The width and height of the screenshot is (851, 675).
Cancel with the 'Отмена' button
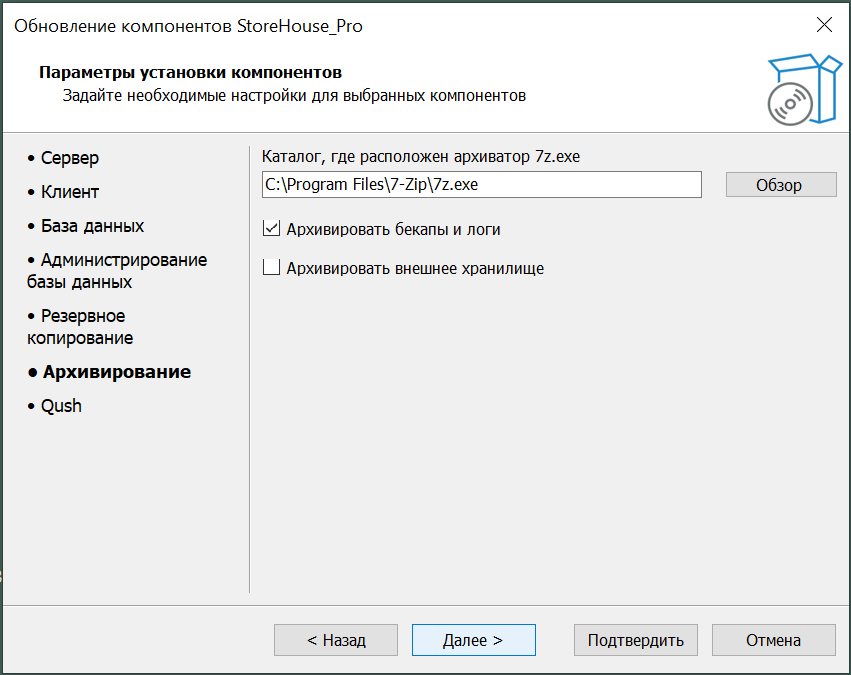tap(773, 640)
